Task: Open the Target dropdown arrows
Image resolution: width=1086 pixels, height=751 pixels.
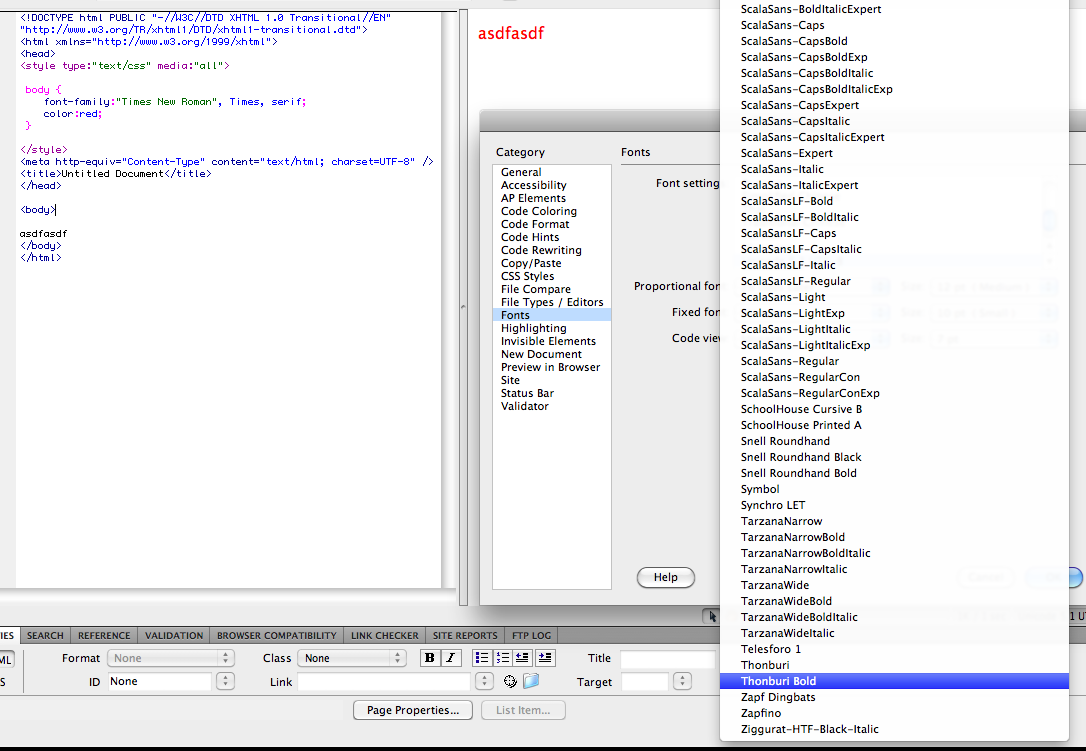Action: tap(682, 682)
